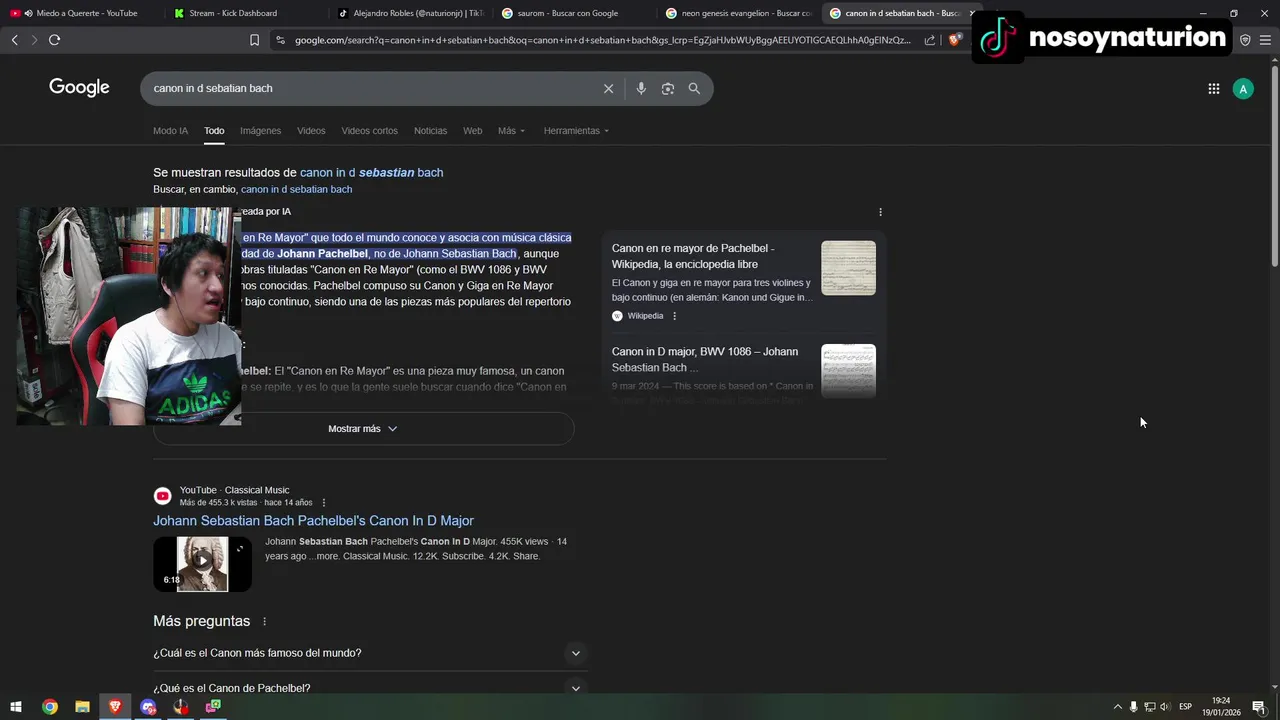The width and height of the screenshot is (1280, 720).
Task: Click the 'Wikipedia' source label
Action: pyautogui.click(x=645, y=316)
